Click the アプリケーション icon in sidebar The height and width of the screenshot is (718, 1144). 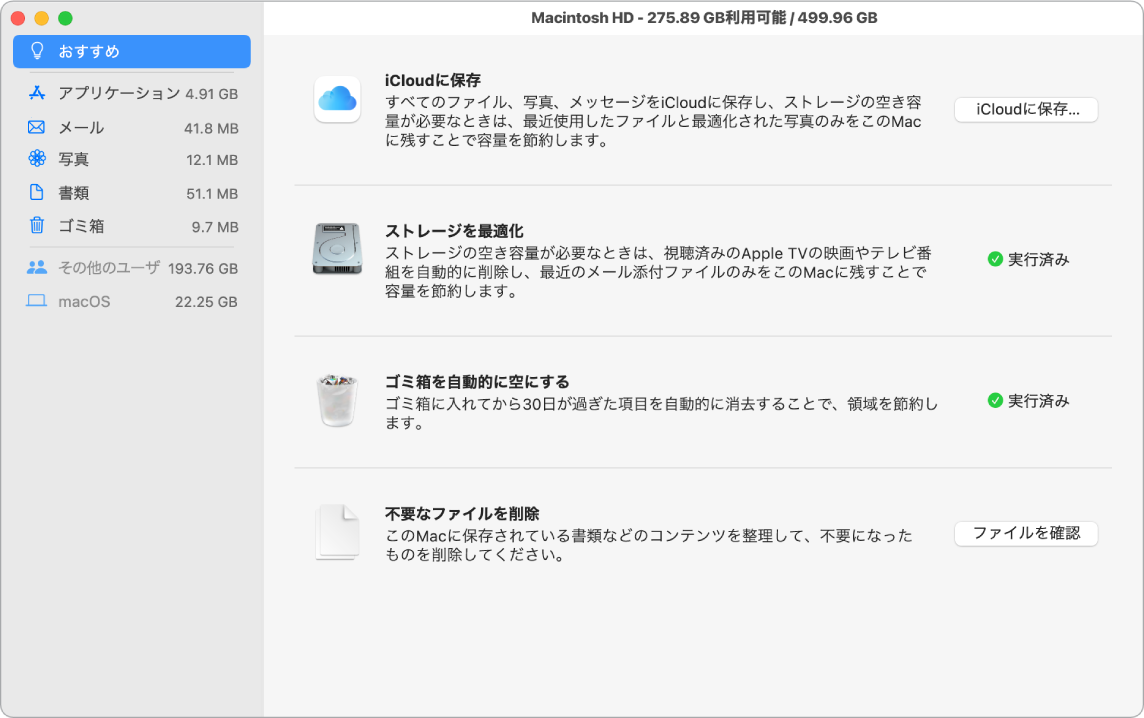[x=39, y=94]
